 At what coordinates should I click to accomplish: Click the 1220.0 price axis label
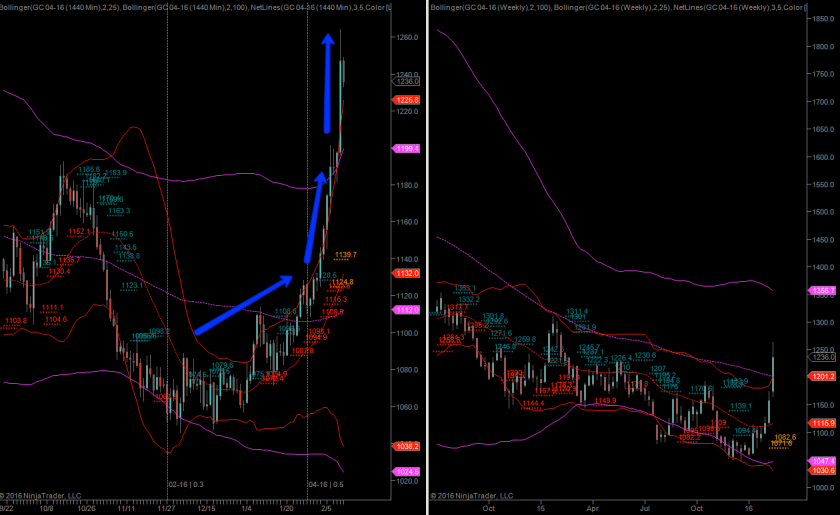[407, 111]
